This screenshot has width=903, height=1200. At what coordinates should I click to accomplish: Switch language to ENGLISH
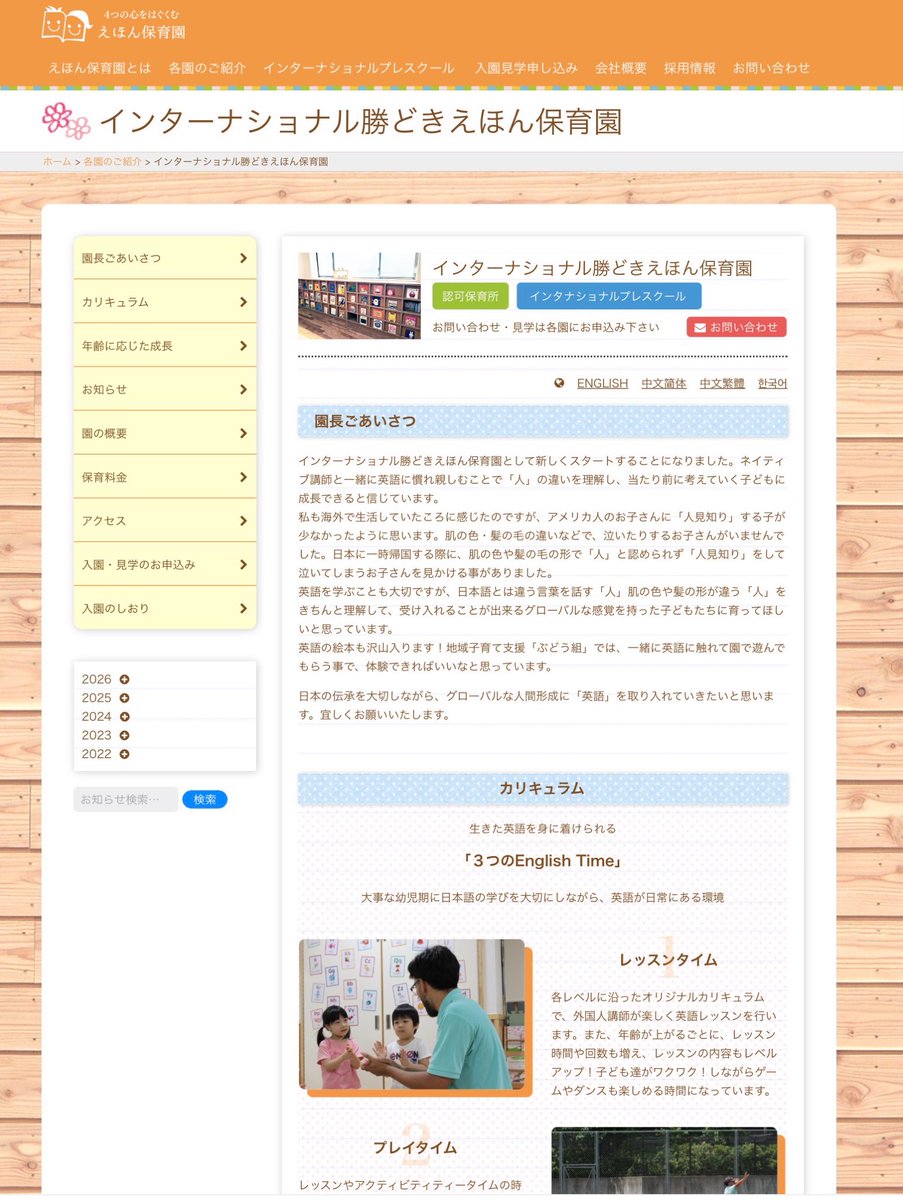click(602, 383)
